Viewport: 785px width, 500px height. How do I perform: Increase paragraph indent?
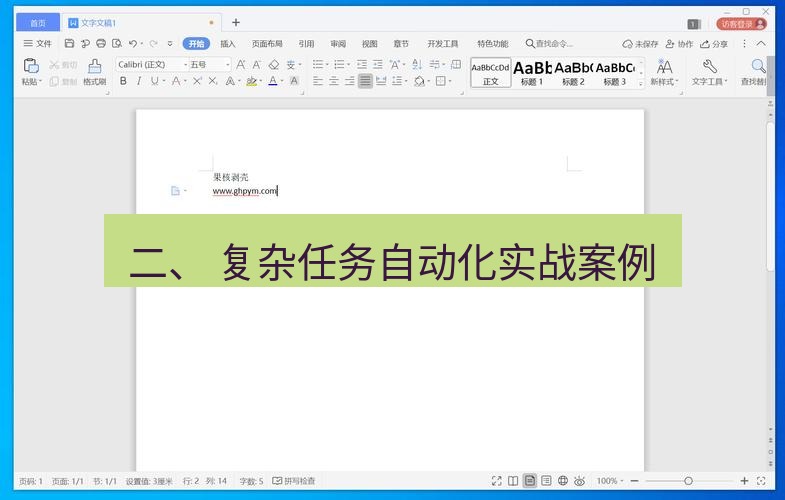(378, 64)
